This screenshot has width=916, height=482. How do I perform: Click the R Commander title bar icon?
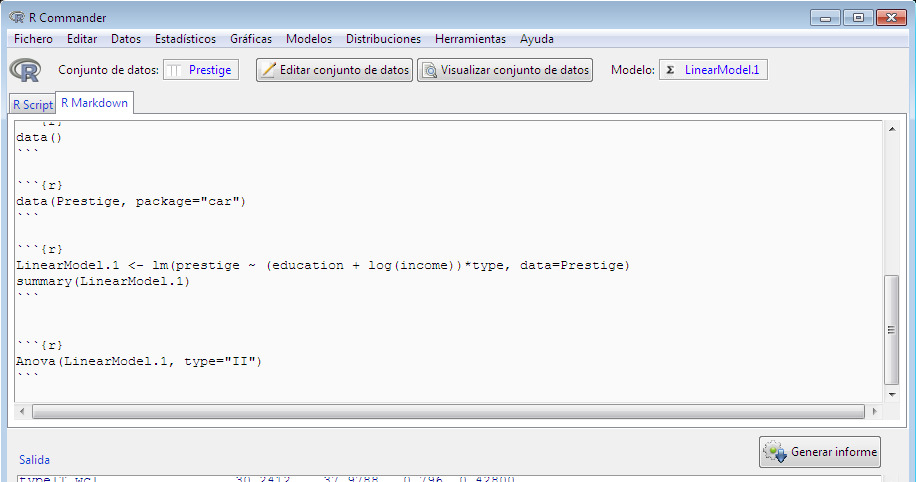pyautogui.click(x=17, y=17)
